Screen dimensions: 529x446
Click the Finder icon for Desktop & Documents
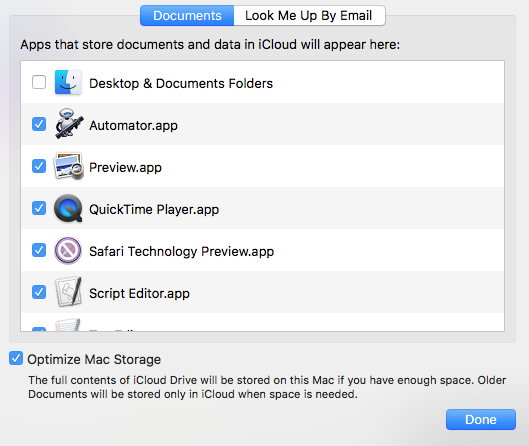(x=68, y=82)
